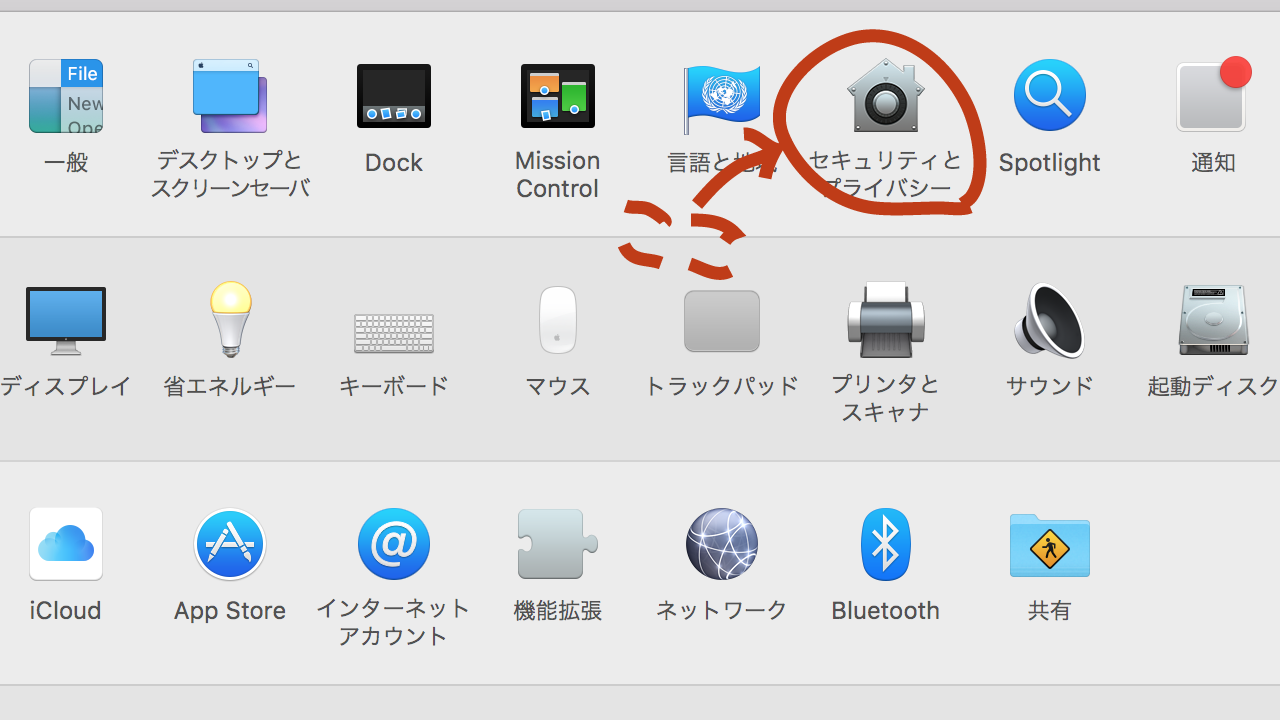Click the Spotlight text label
The image size is (1280, 720).
1050,163
